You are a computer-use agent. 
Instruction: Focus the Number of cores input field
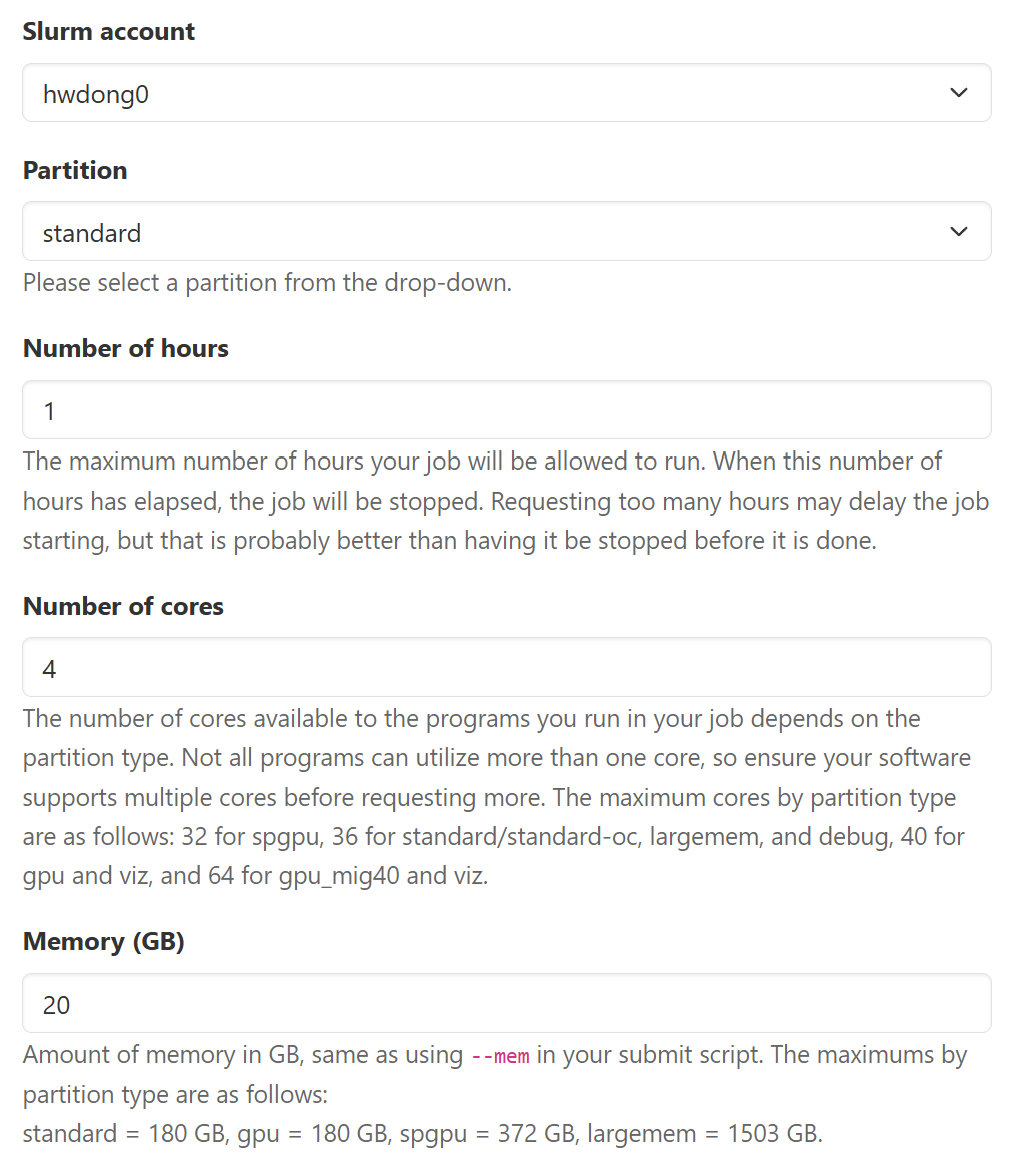point(506,668)
